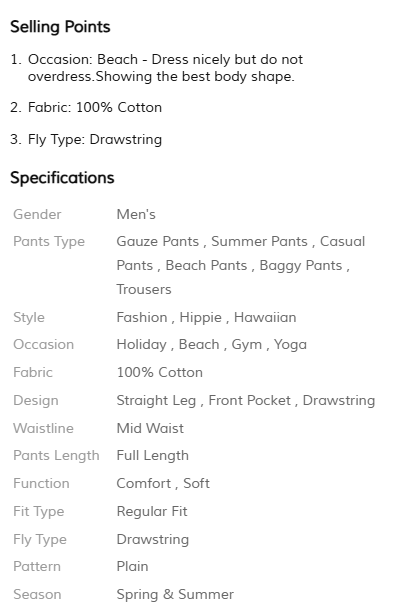Image resolution: width=395 pixels, height=612 pixels.
Task: Click the Men's gender value
Action: pos(136,214)
